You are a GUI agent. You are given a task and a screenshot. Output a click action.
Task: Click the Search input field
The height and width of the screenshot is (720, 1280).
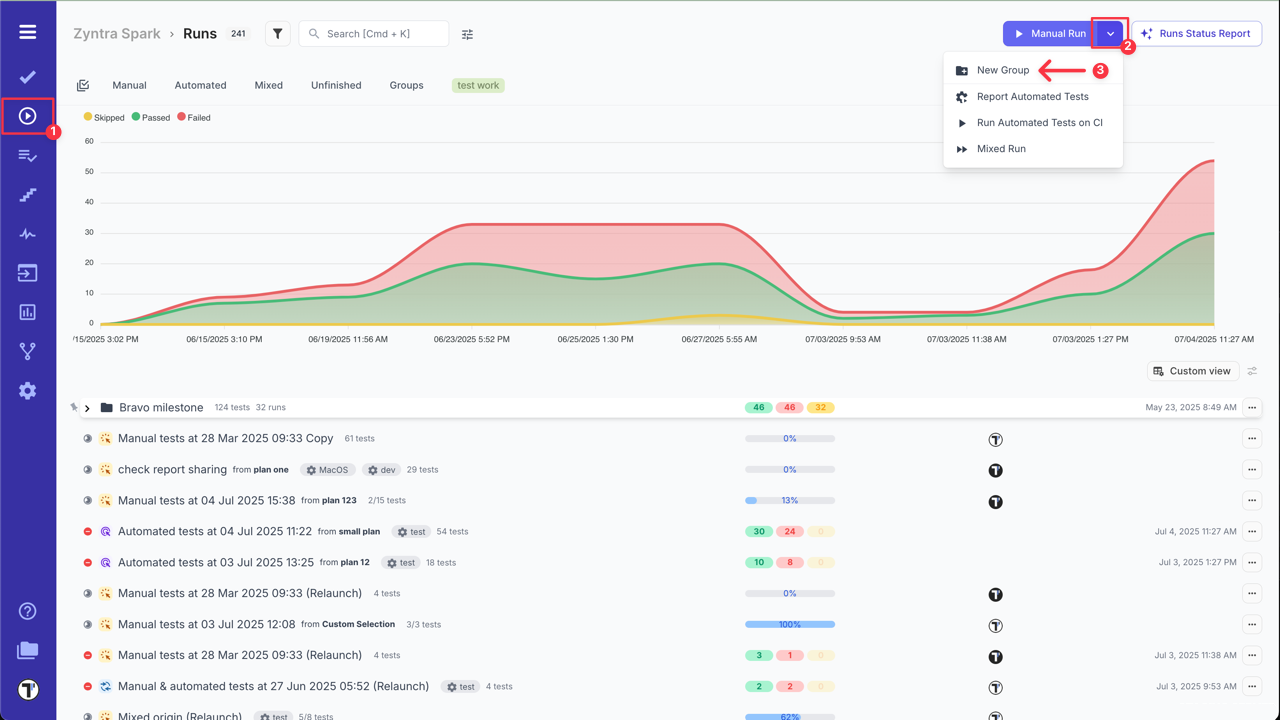[380, 34]
